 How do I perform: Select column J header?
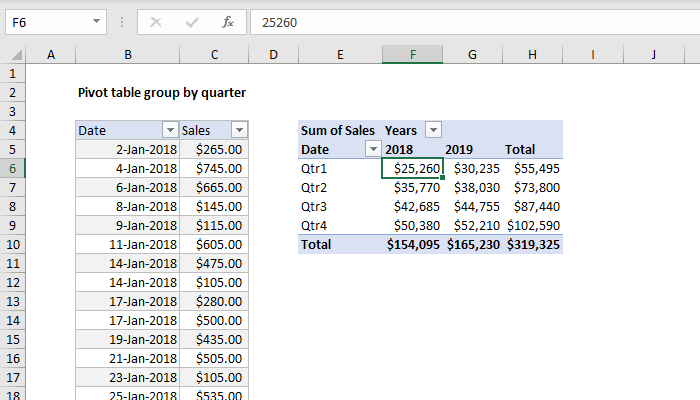coord(654,54)
